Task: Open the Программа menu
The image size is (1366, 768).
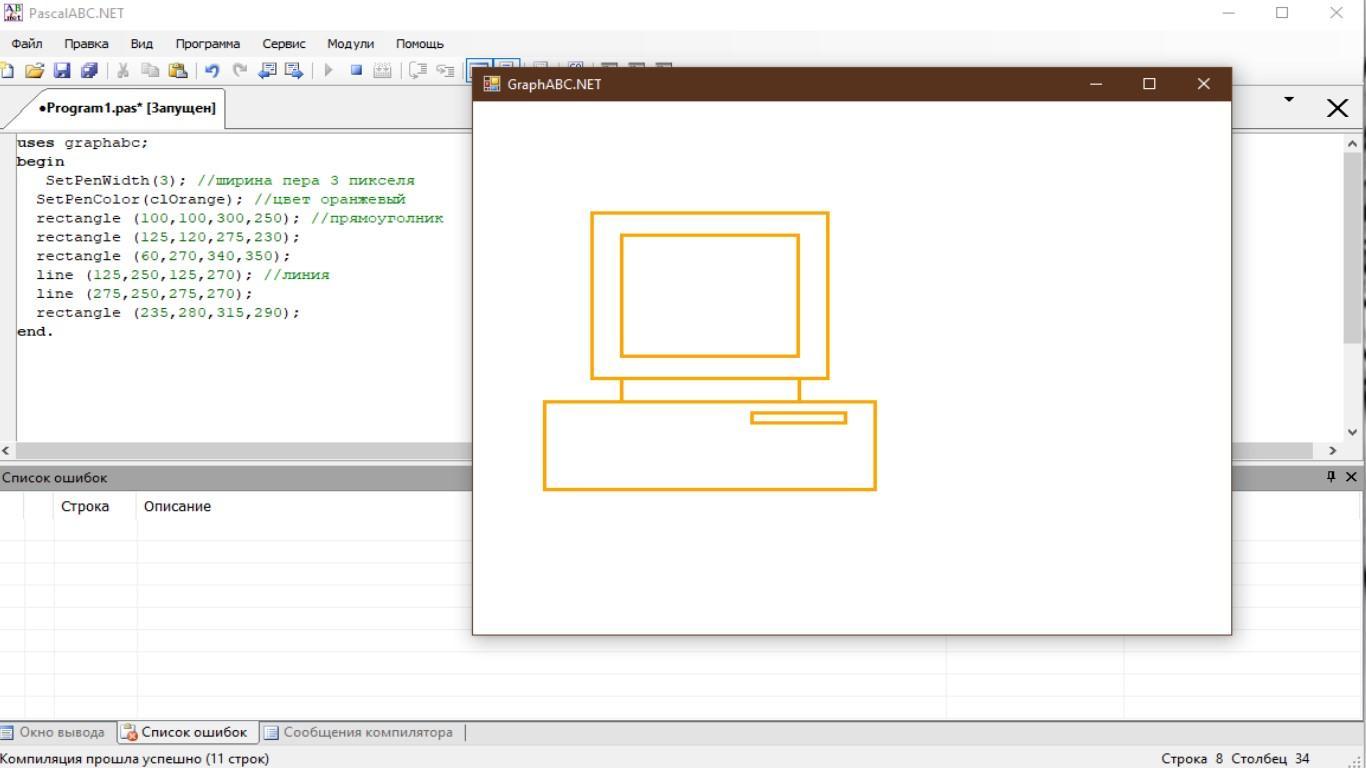Action: (207, 44)
